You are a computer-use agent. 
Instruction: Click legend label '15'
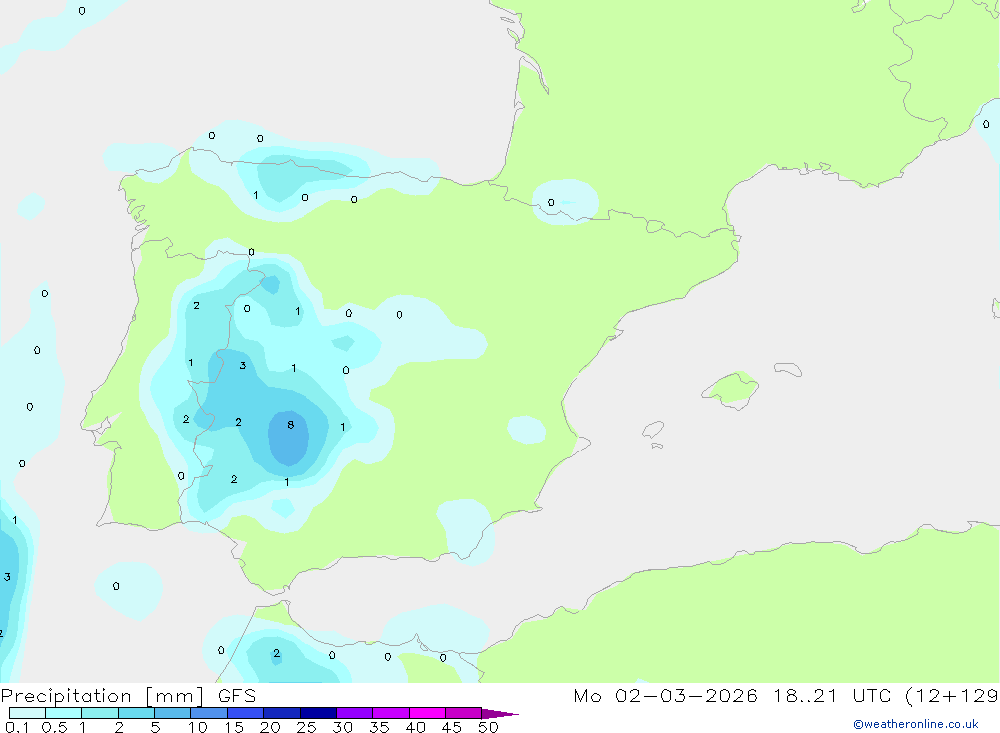[234, 727]
